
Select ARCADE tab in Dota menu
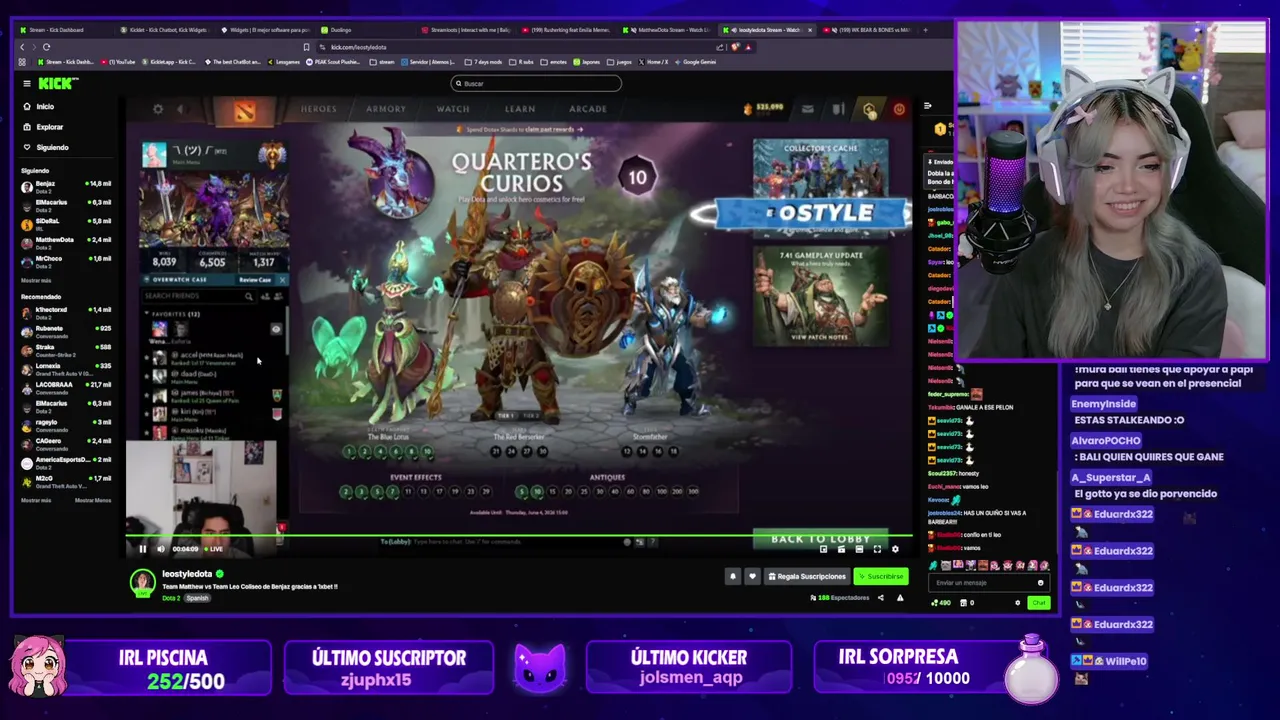coord(588,109)
